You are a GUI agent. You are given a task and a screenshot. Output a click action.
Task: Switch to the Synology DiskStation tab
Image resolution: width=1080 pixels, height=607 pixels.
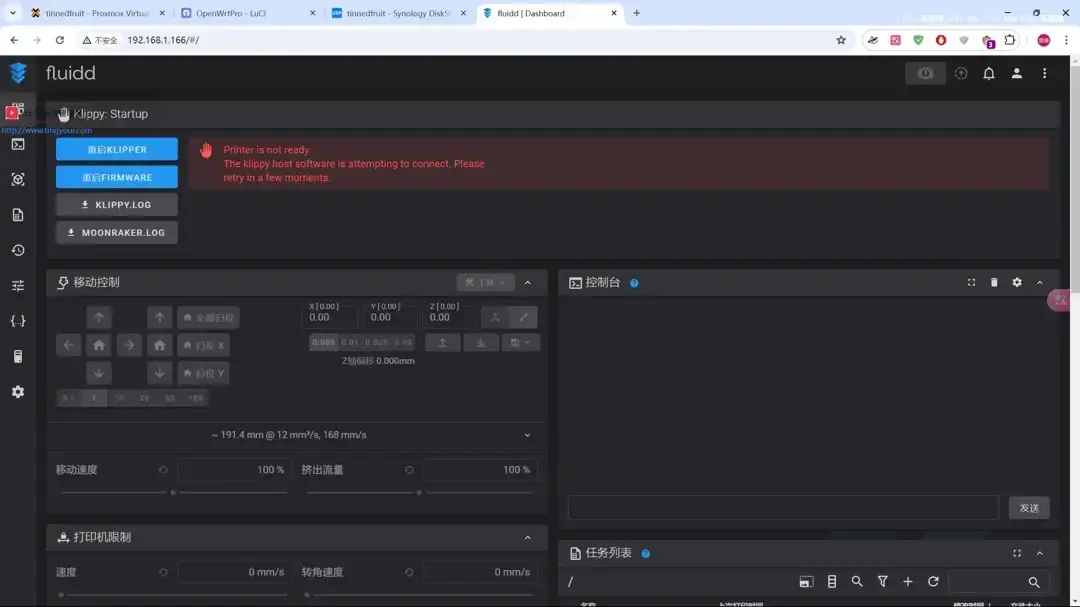399,13
